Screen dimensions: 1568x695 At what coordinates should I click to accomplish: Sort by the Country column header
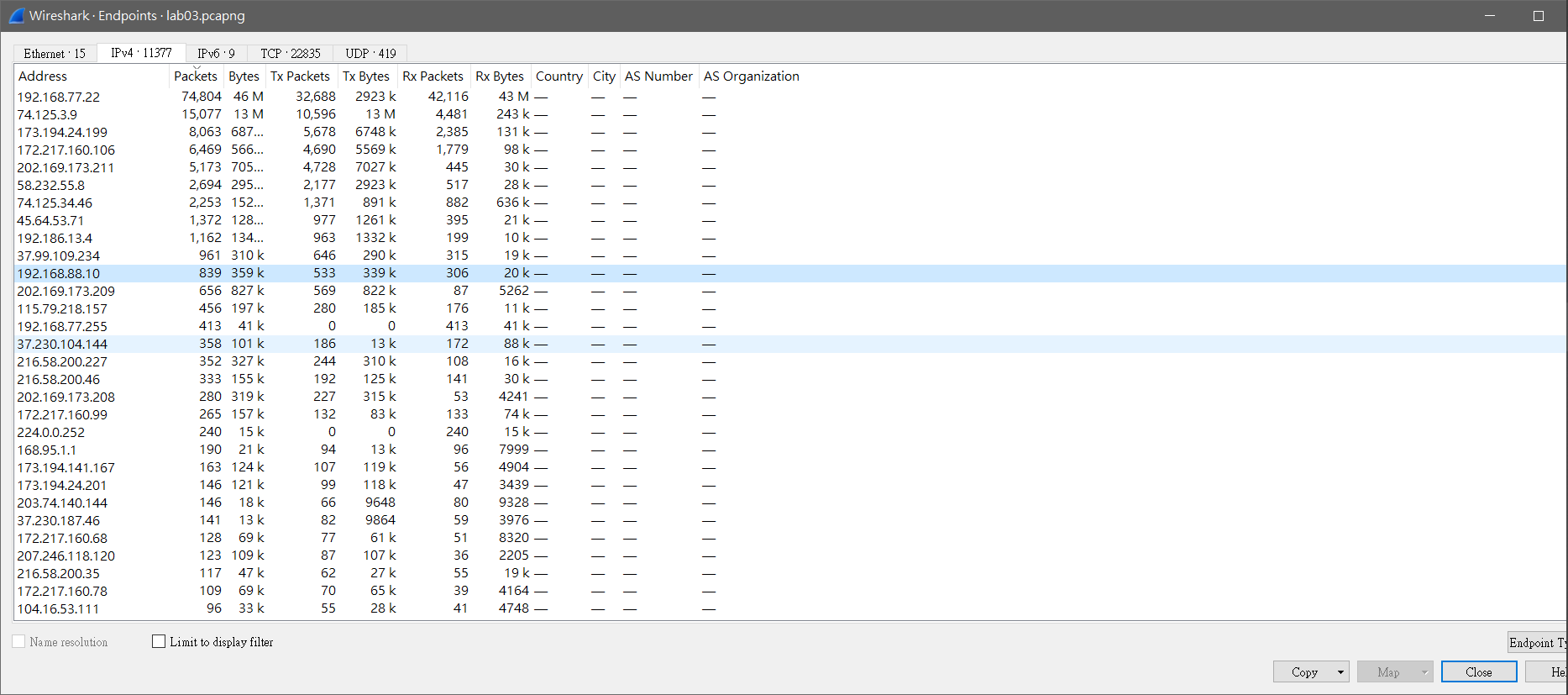click(x=559, y=76)
